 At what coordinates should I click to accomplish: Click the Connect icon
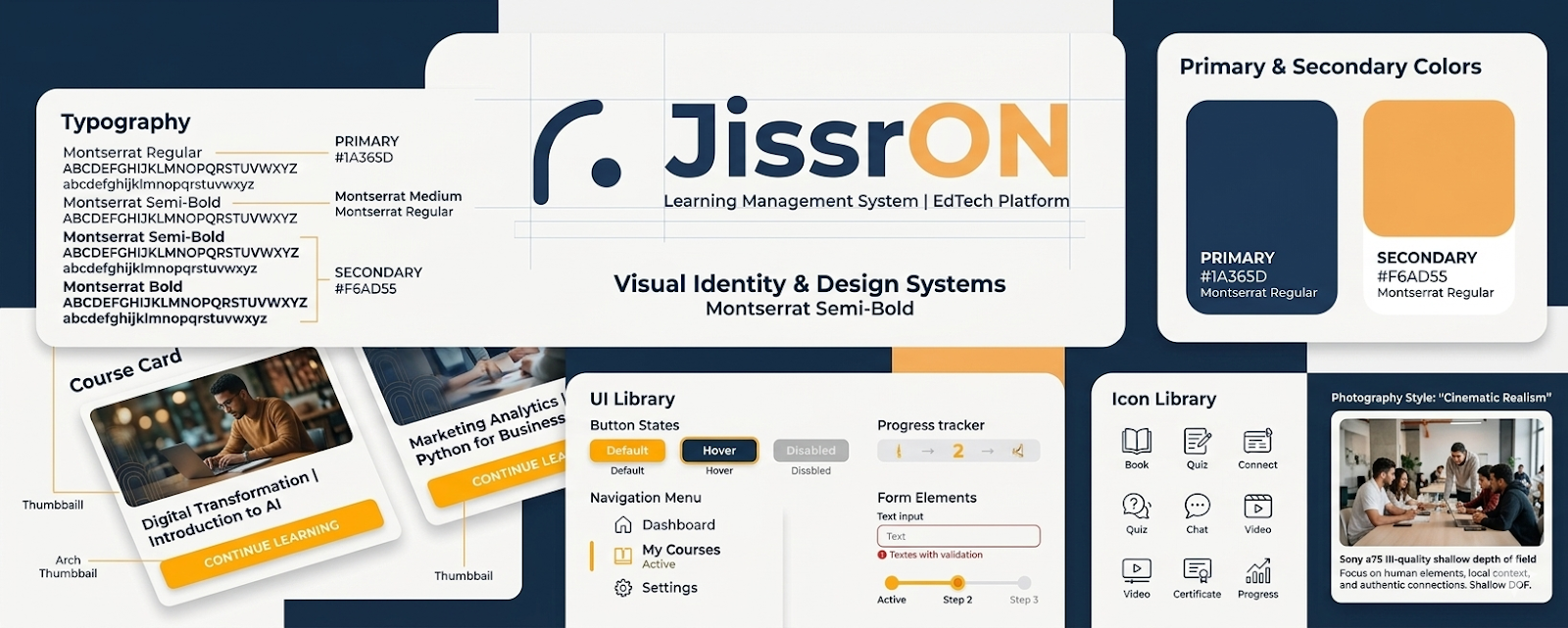1257,441
